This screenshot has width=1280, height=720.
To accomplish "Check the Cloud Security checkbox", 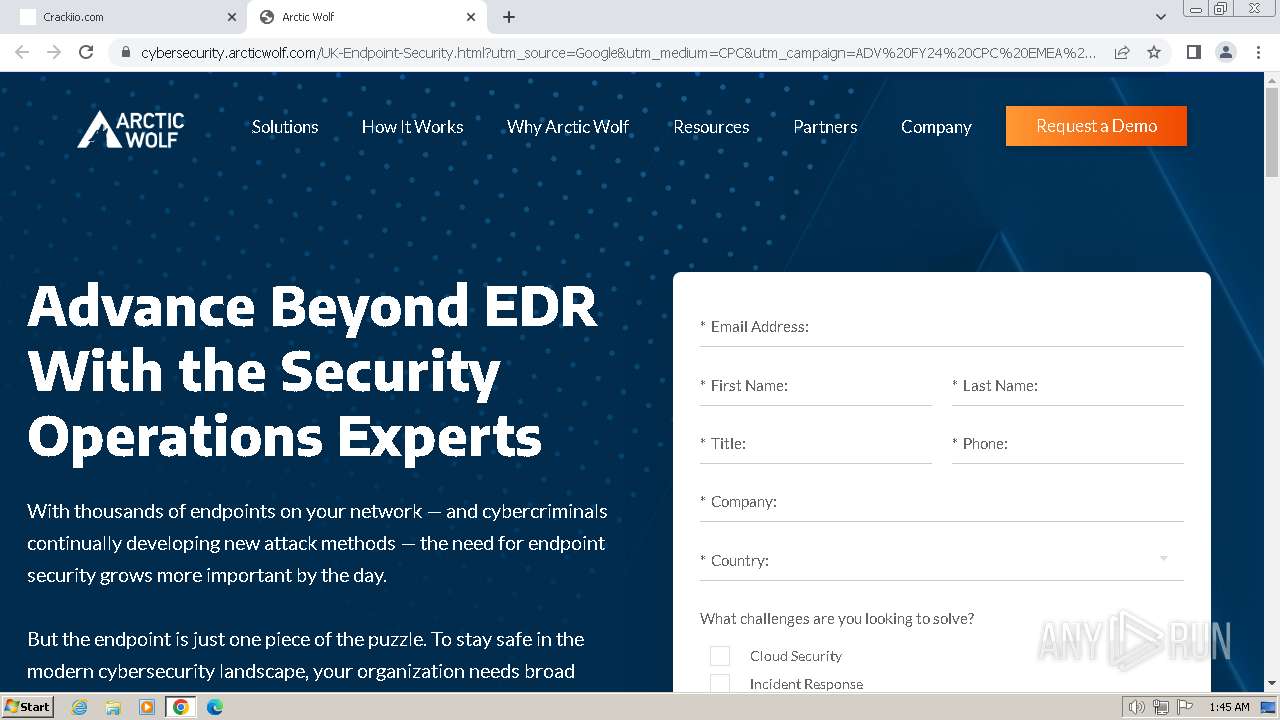I will 720,656.
